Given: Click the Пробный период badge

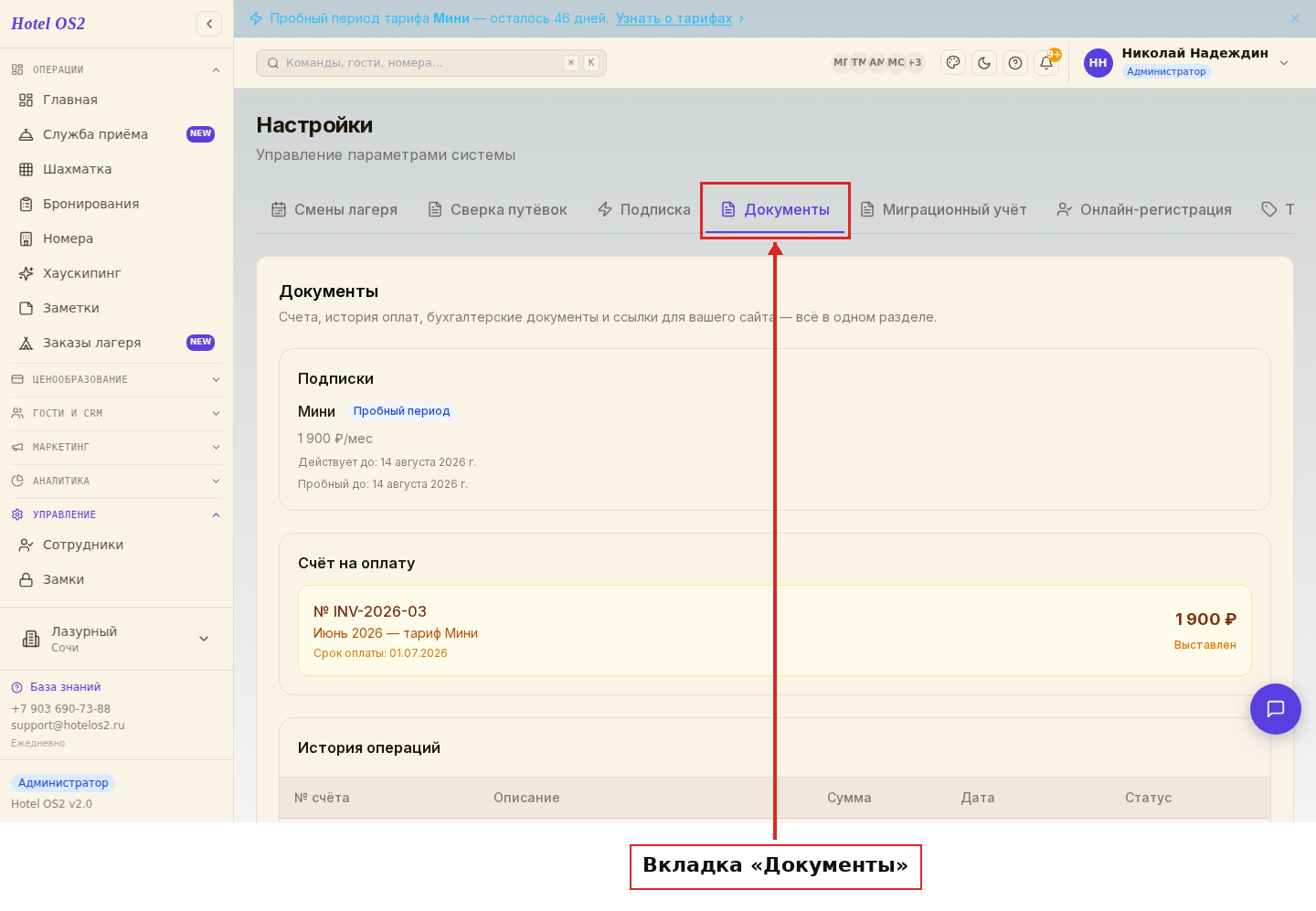Looking at the screenshot, I should 402,411.
